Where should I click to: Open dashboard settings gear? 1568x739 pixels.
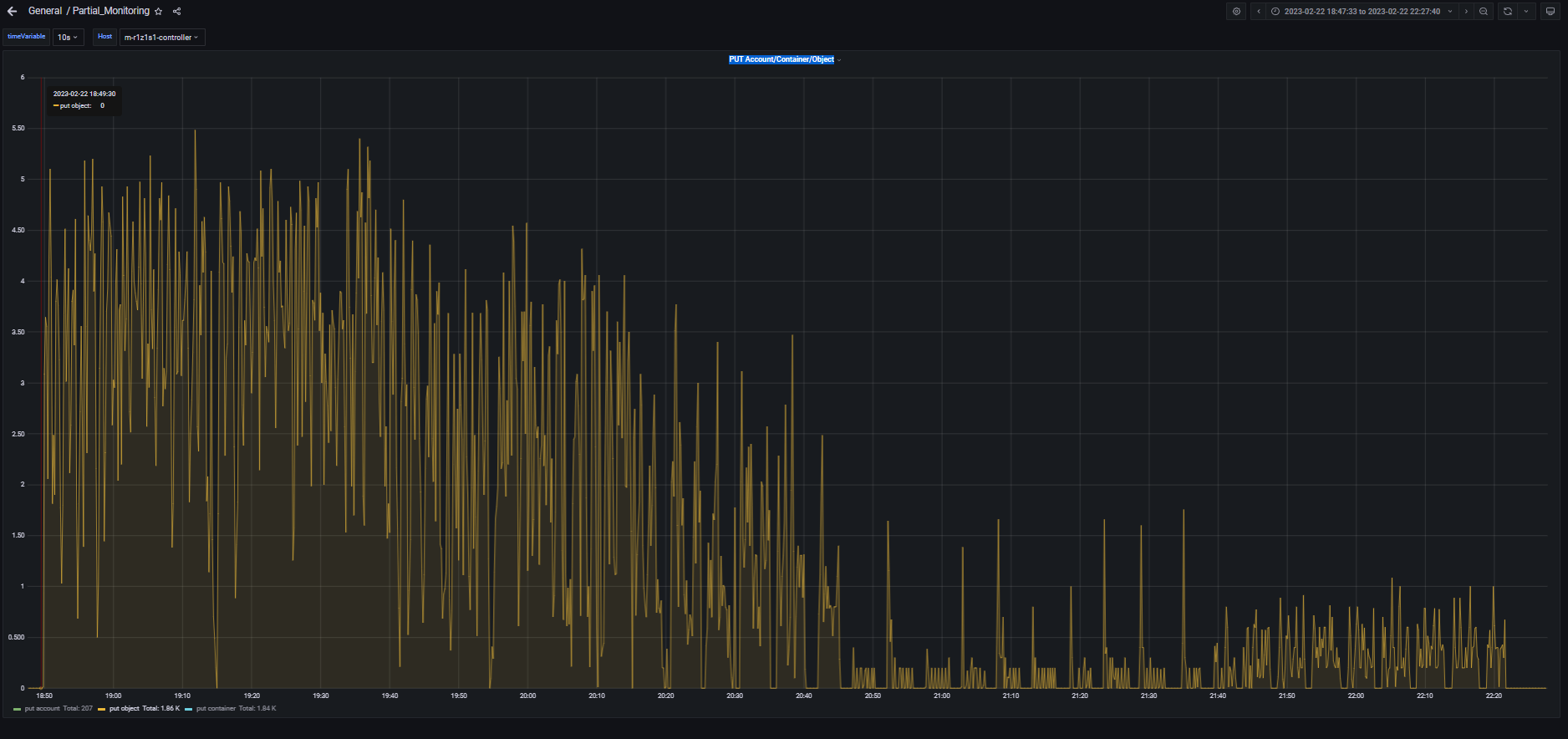[x=1237, y=12]
